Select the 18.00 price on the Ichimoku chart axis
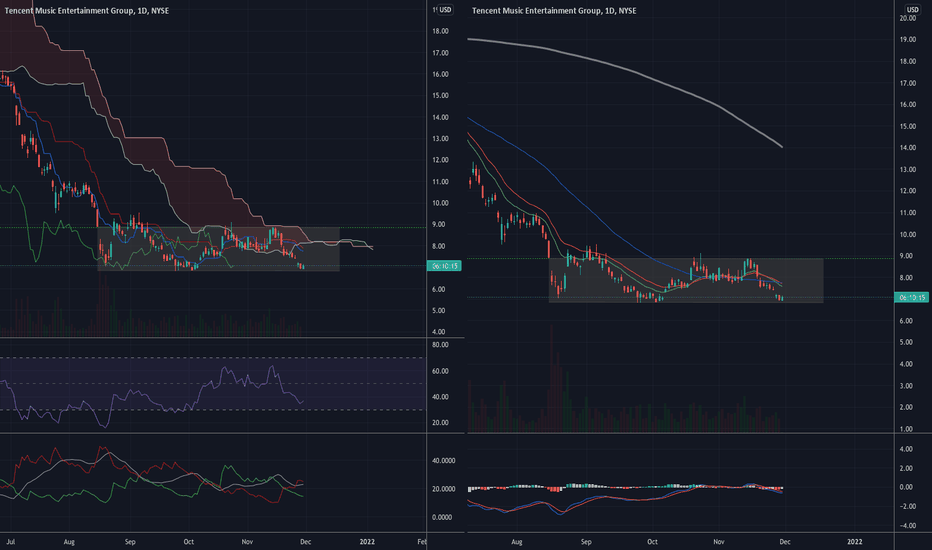 (x=440, y=32)
